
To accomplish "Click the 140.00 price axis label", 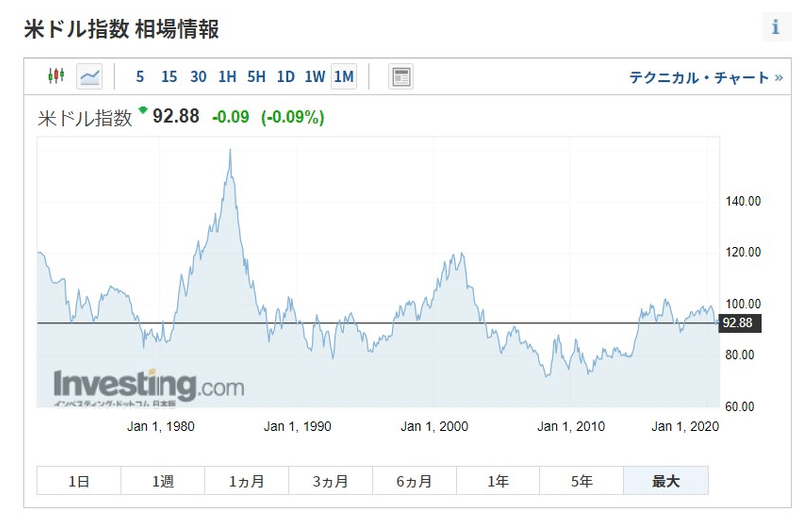I will point(743,202).
